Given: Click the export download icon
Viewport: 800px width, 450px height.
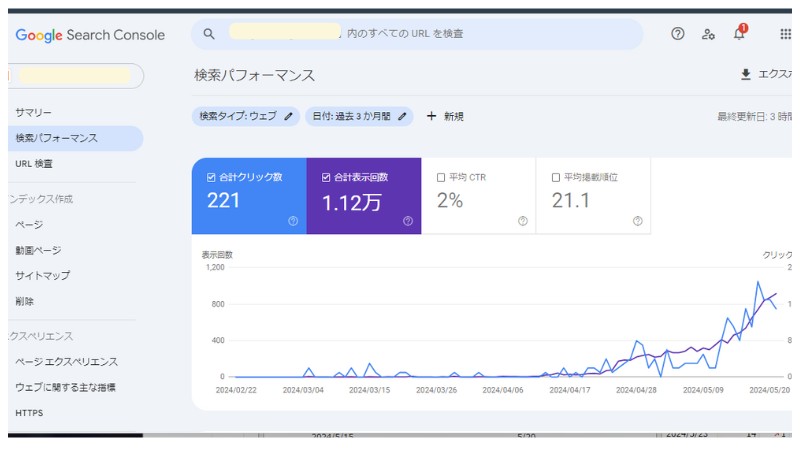Looking at the screenshot, I should (x=745, y=75).
